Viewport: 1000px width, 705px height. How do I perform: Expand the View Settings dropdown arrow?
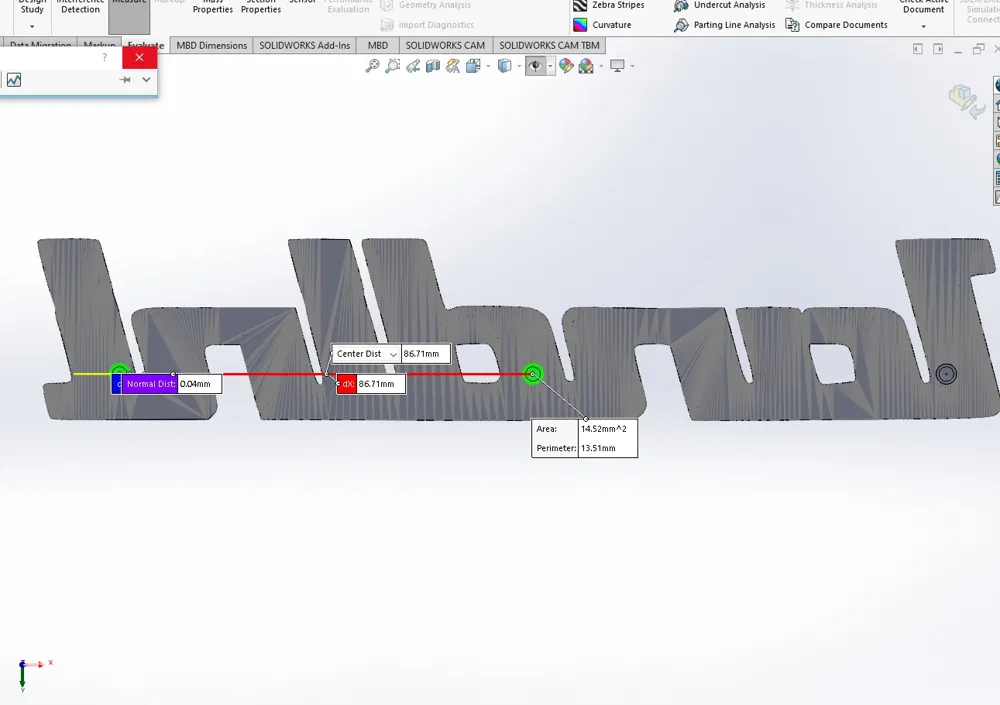click(x=632, y=66)
